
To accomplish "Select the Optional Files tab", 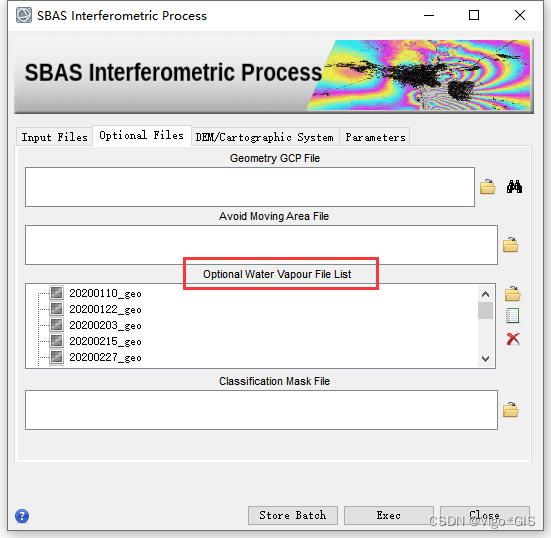I will (142, 135).
